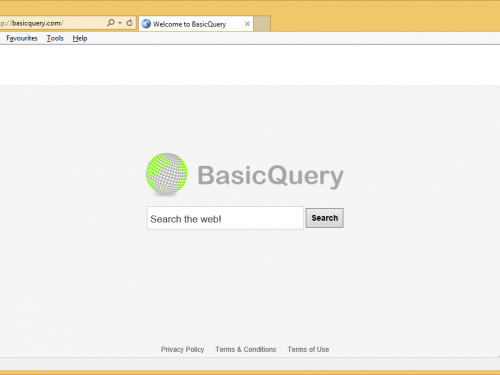Open the Terms & Conditions link
This screenshot has width=500, height=375.
[x=246, y=349]
